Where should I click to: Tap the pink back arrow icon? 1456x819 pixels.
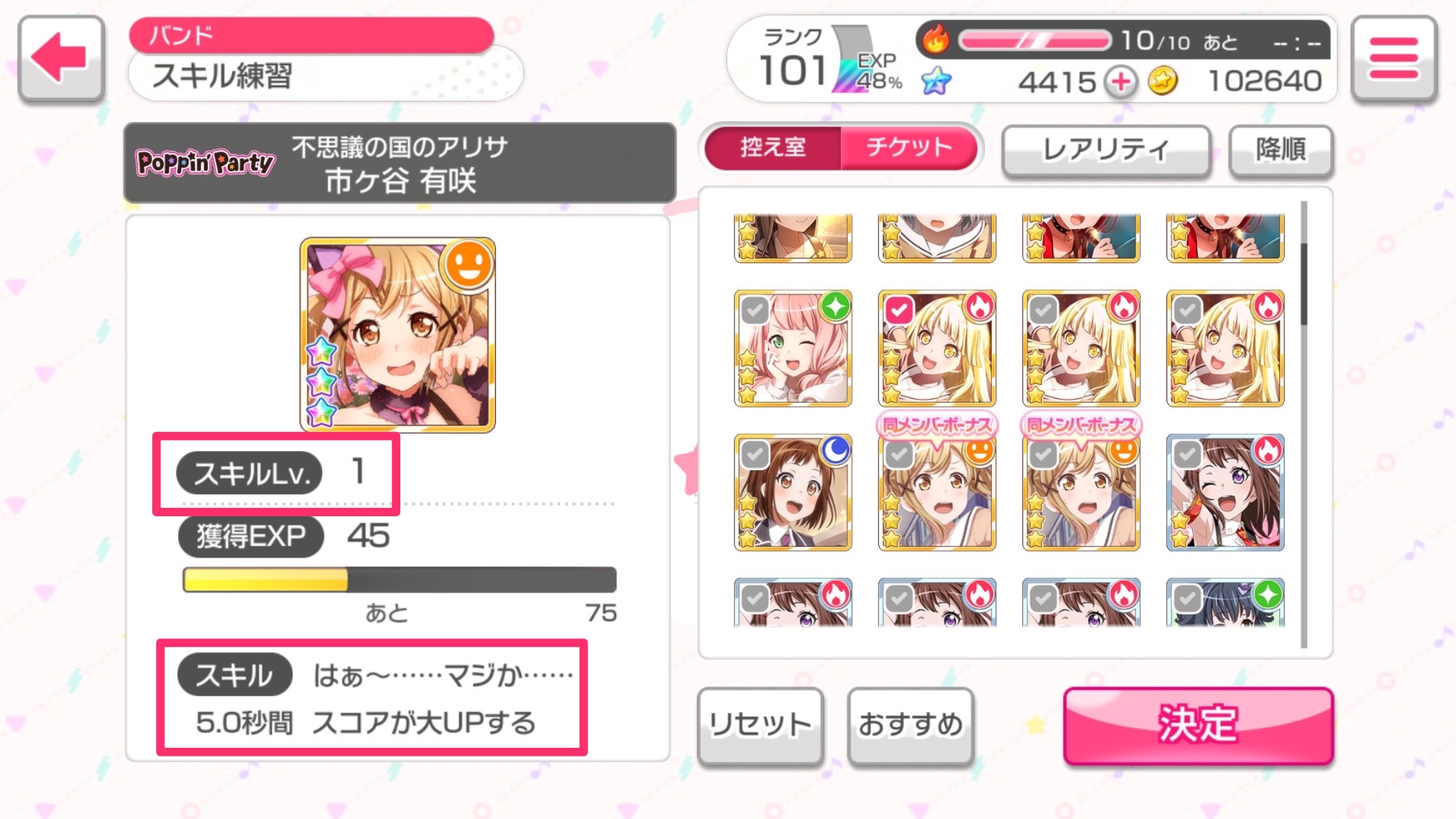click(x=61, y=58)
